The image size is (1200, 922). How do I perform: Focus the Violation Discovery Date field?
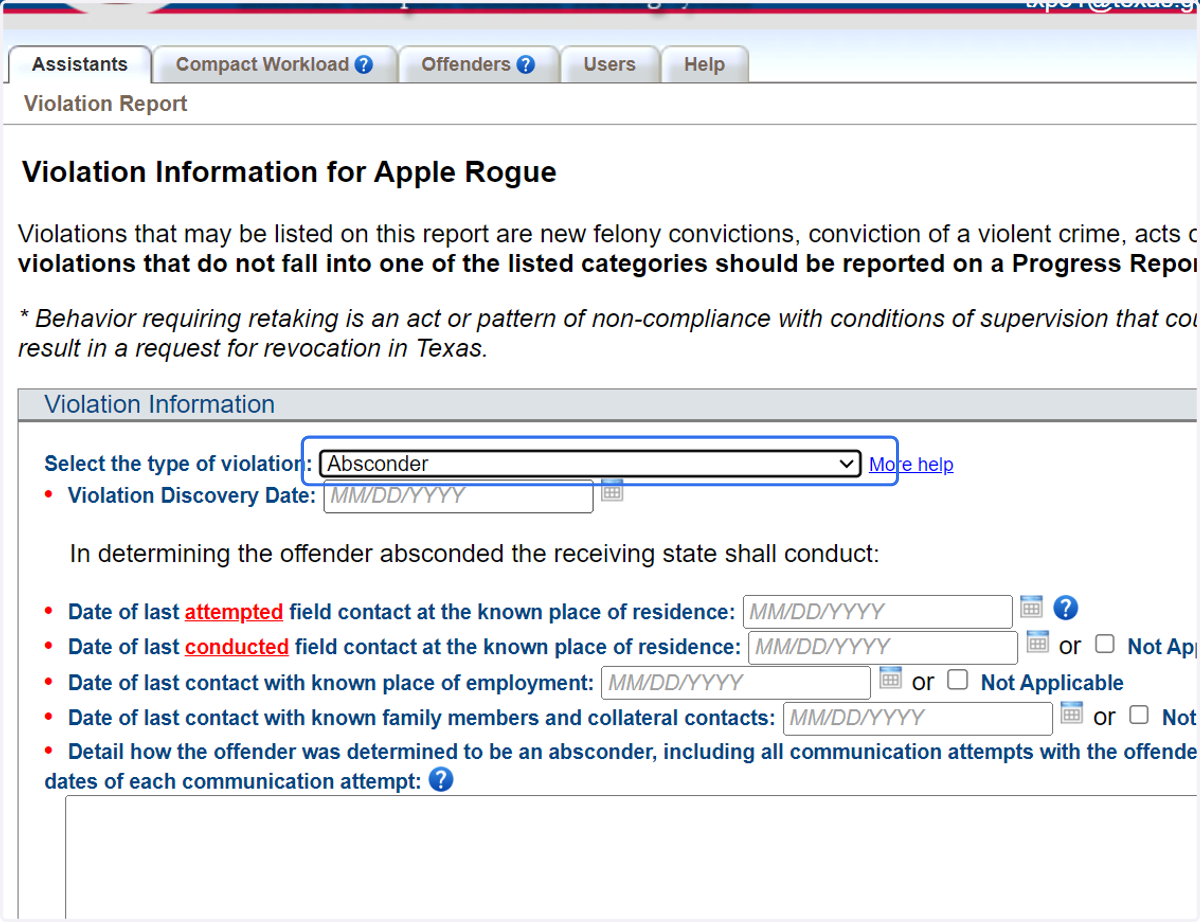458,496
